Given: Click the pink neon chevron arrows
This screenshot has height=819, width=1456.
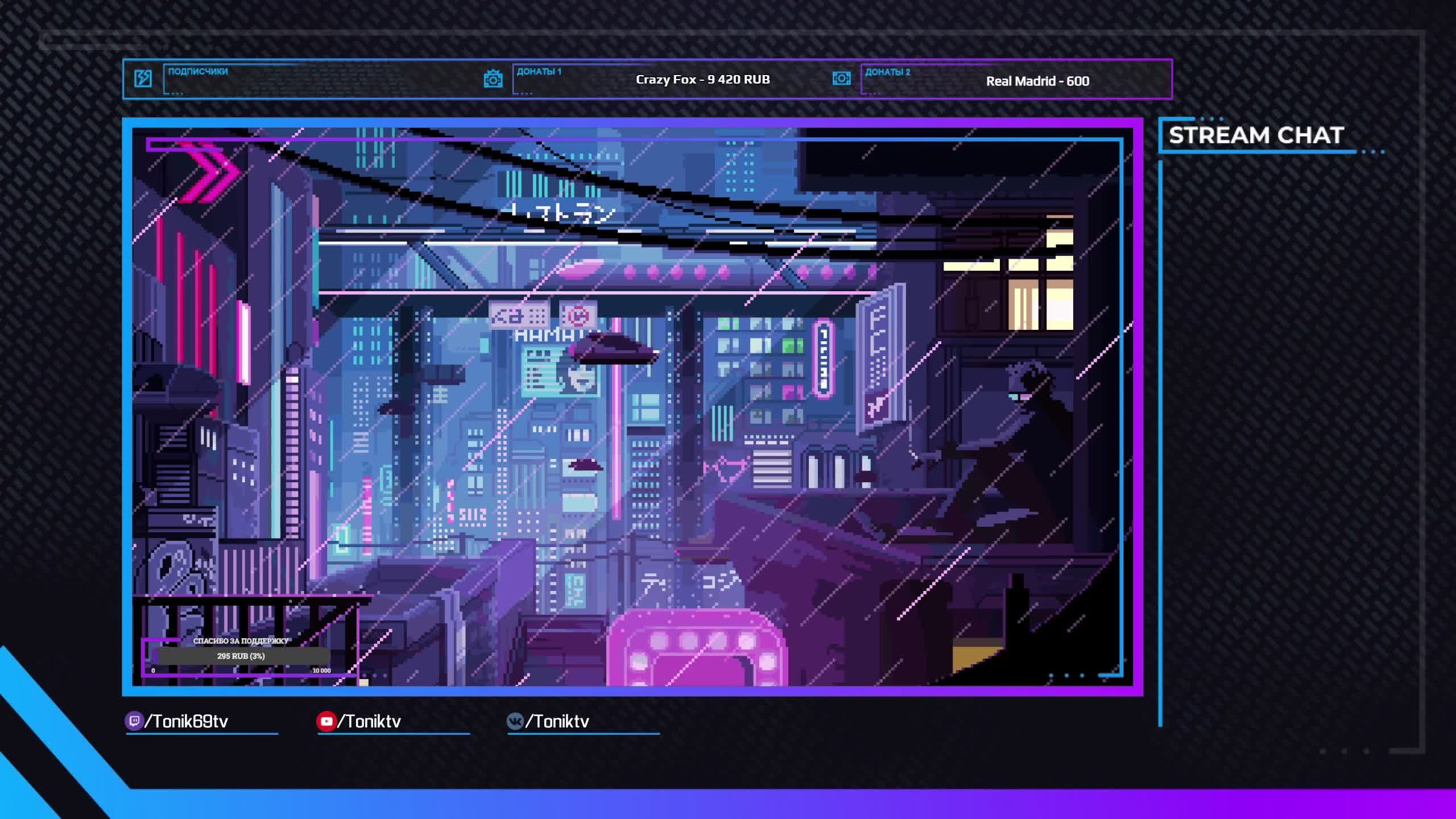Looking at the screenshot, I should click(209, 171).
